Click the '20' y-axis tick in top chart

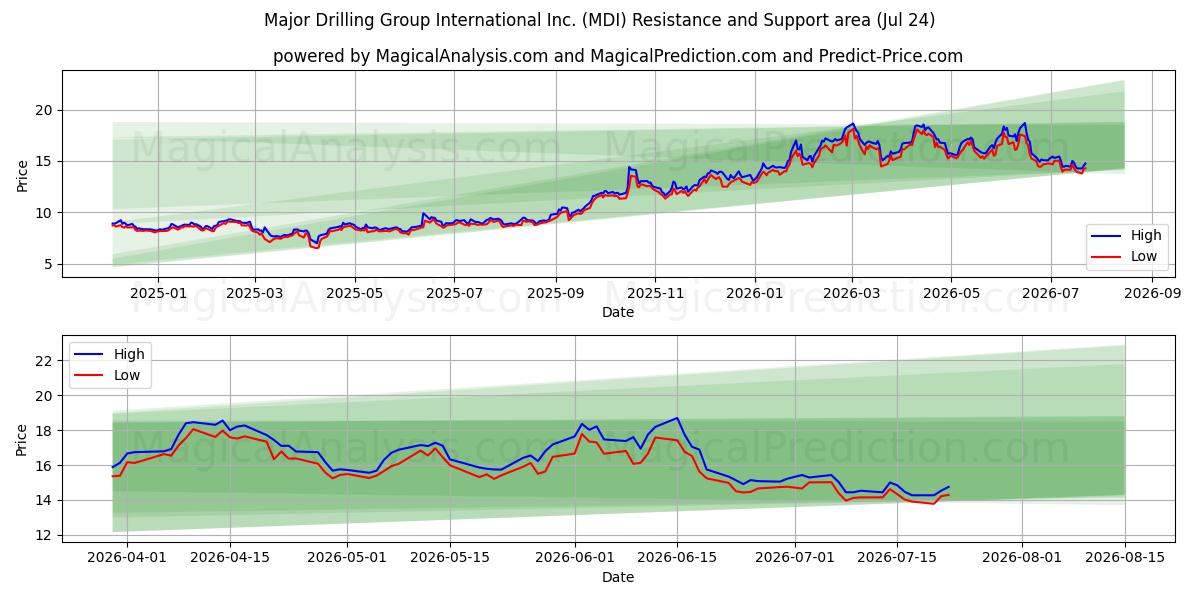click(46, 110)
